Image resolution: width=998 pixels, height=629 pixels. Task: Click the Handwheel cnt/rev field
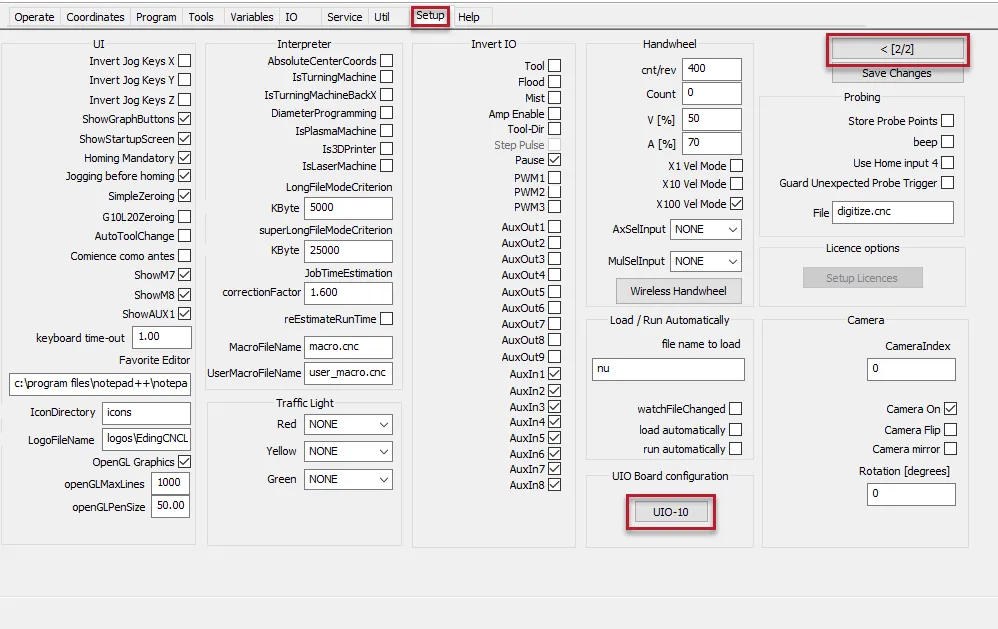(712, 69)
